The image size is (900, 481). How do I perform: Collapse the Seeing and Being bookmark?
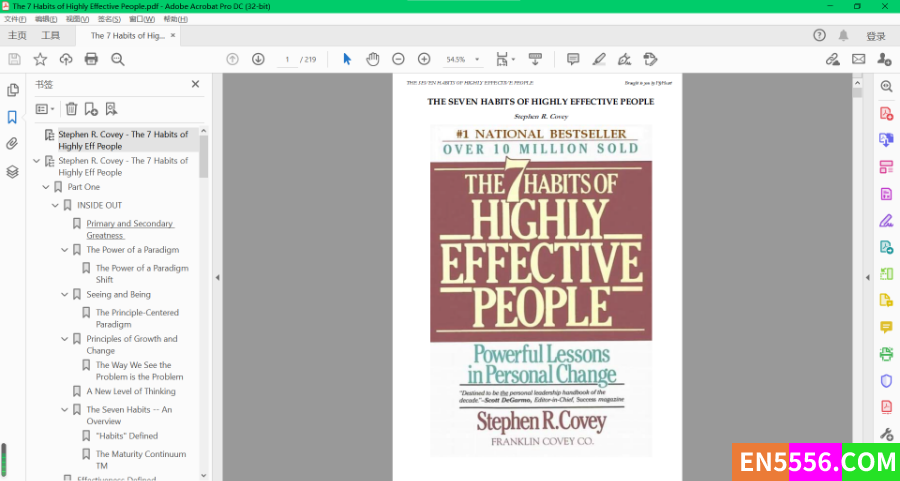(64, 294)
